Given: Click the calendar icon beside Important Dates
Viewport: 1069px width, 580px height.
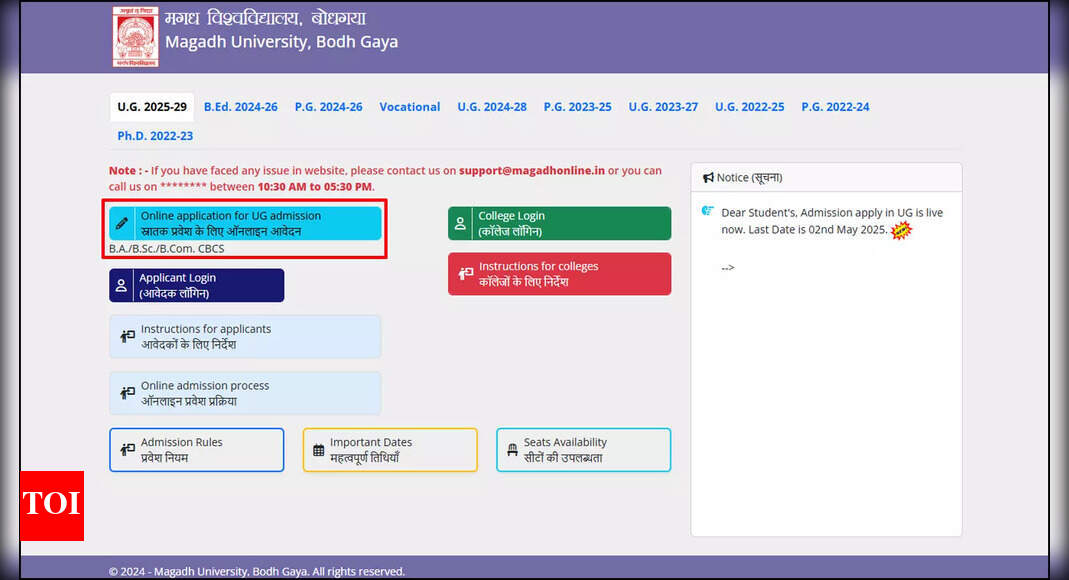Looking at the screenshot, I should (x=318, y=450).
